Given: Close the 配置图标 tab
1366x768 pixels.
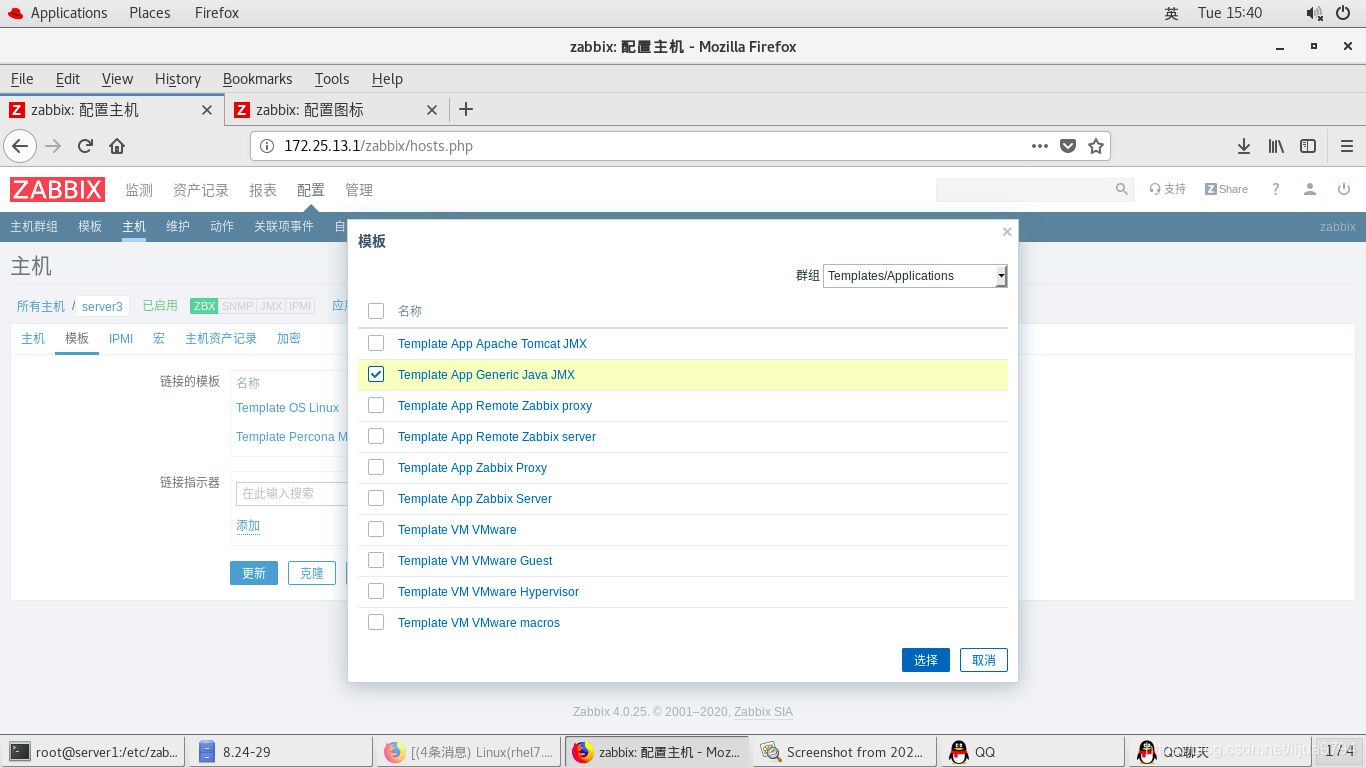Looking at the screenshot, I should [x=432, y=110].
